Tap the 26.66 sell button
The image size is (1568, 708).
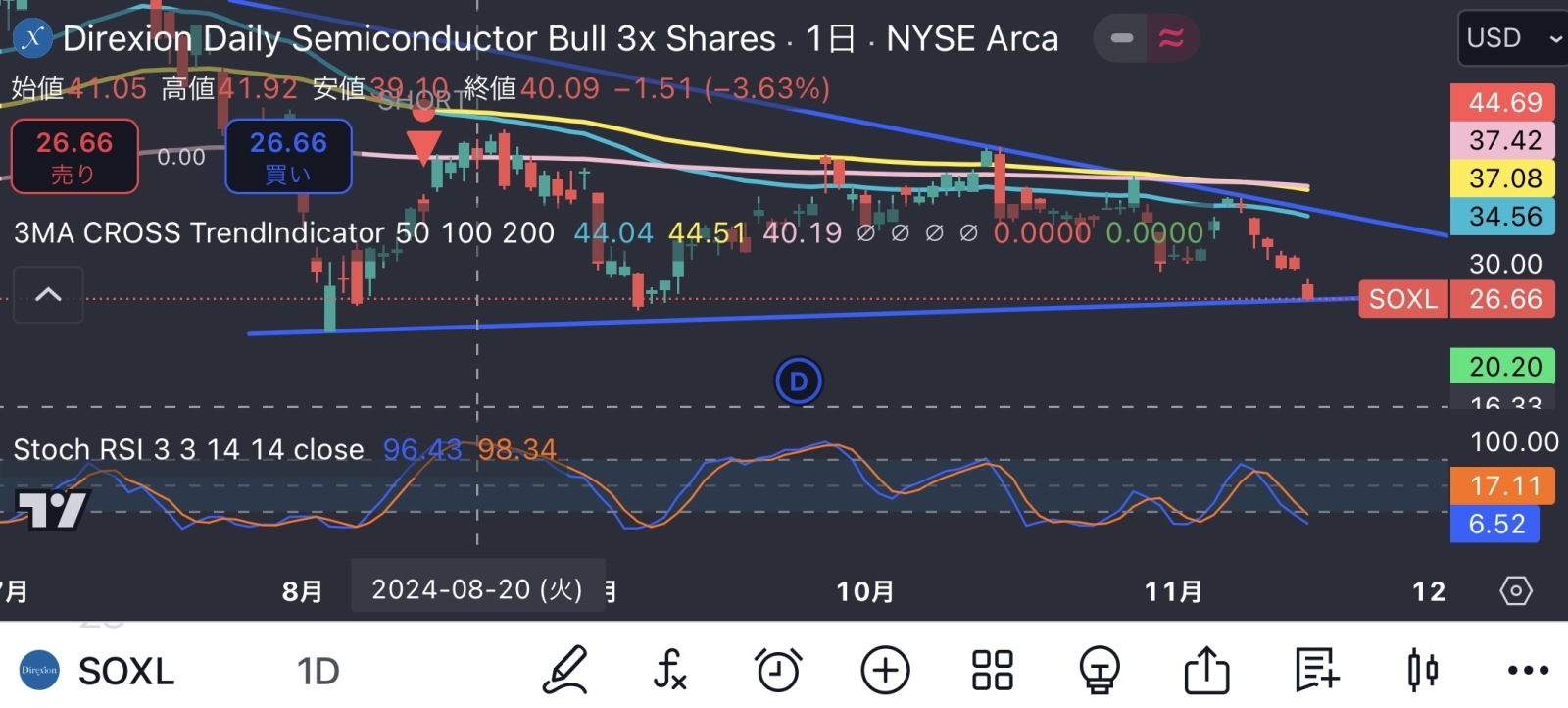pyautogui.click(x=74, y=156)
